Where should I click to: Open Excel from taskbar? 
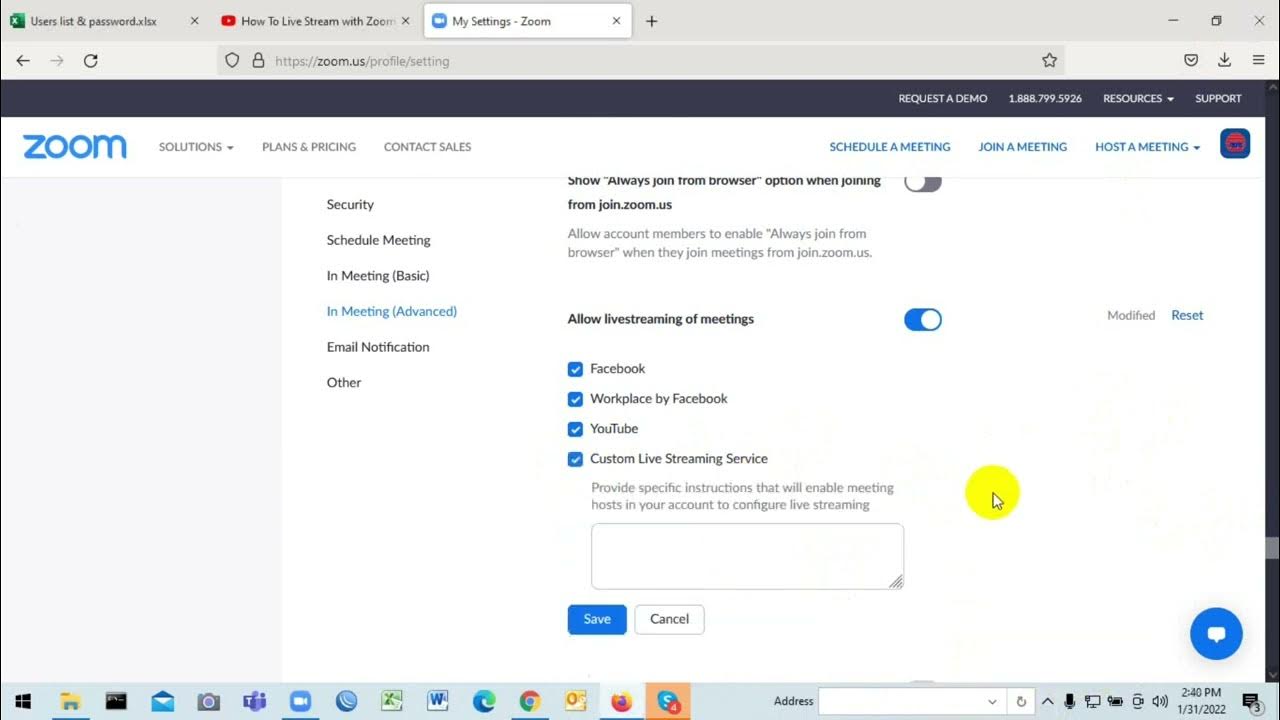pyautogui.click(x=392, y=701)
